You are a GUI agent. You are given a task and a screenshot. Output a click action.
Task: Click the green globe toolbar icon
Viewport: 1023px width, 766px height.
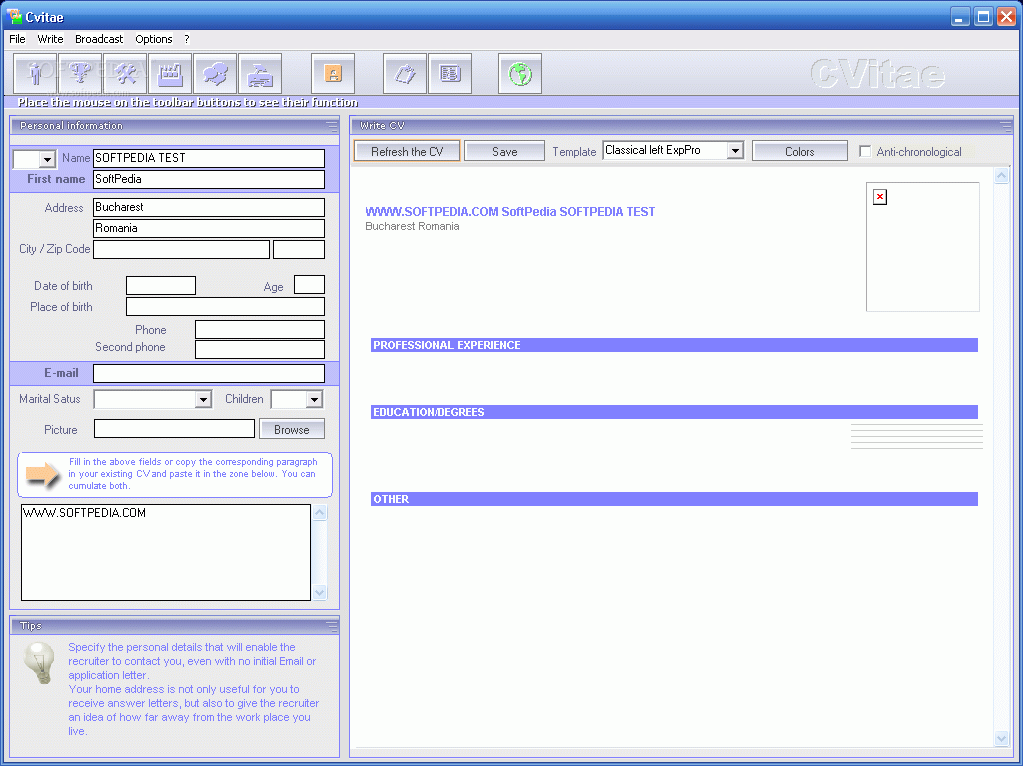point(520,74)
